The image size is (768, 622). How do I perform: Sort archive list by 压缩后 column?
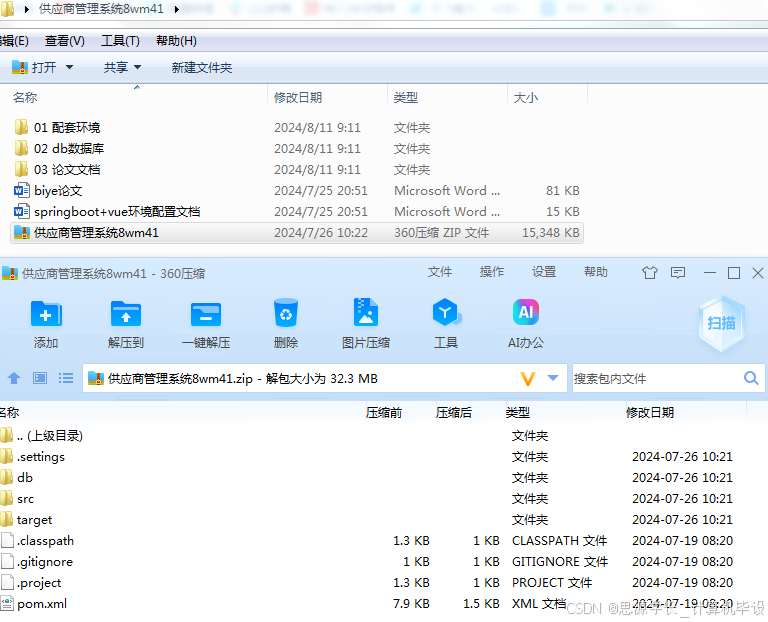(454, 412)
